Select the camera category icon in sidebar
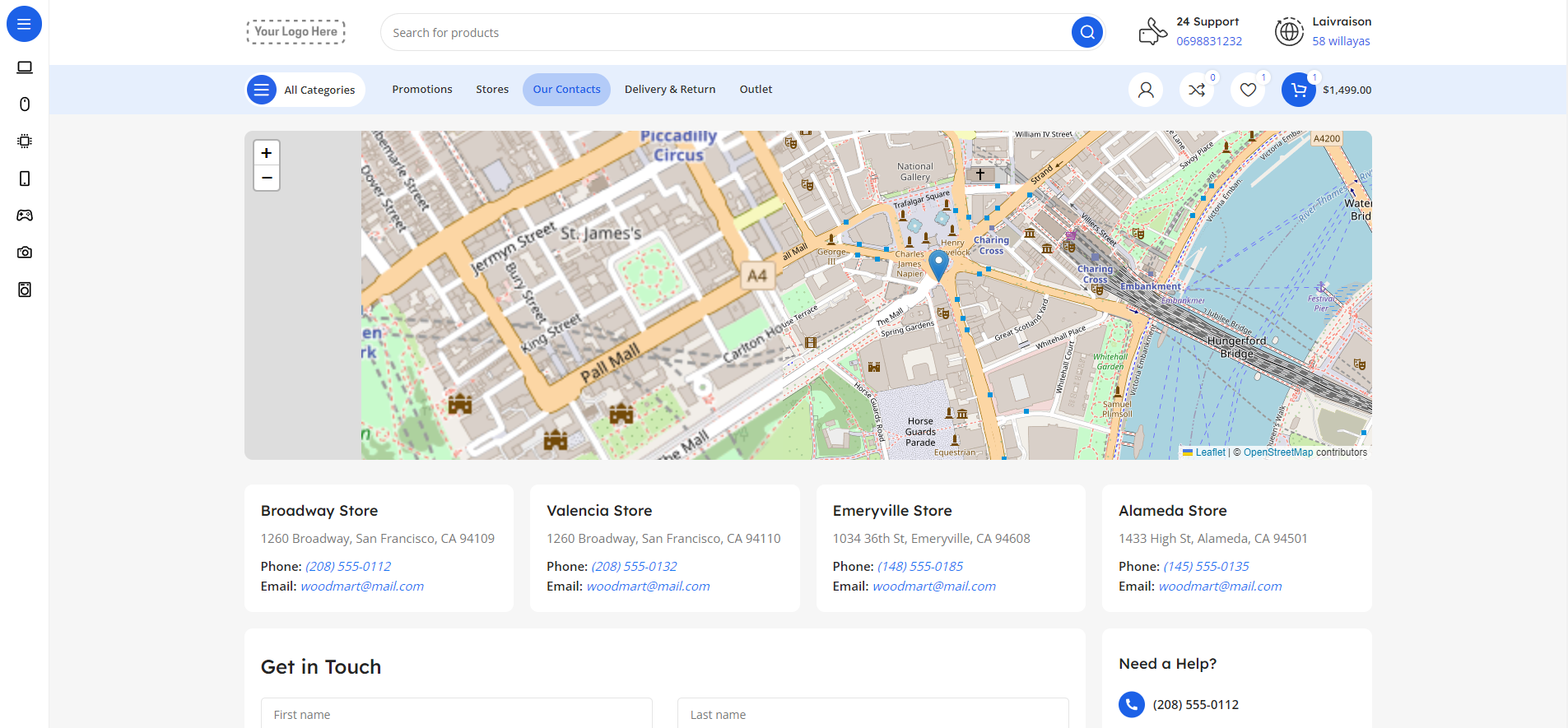 (25, 253)
